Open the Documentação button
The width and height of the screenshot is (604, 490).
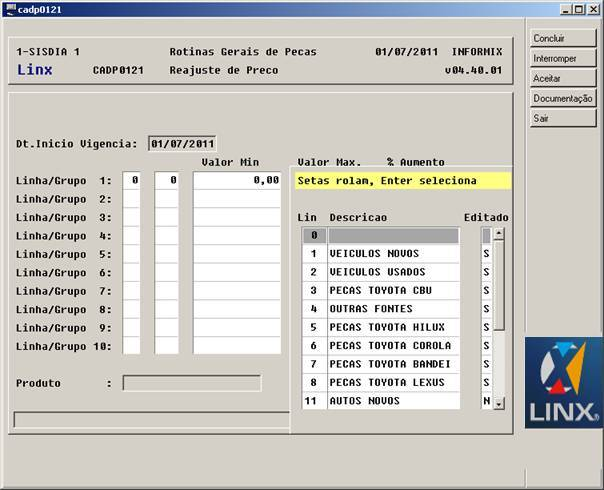[563, 98]
